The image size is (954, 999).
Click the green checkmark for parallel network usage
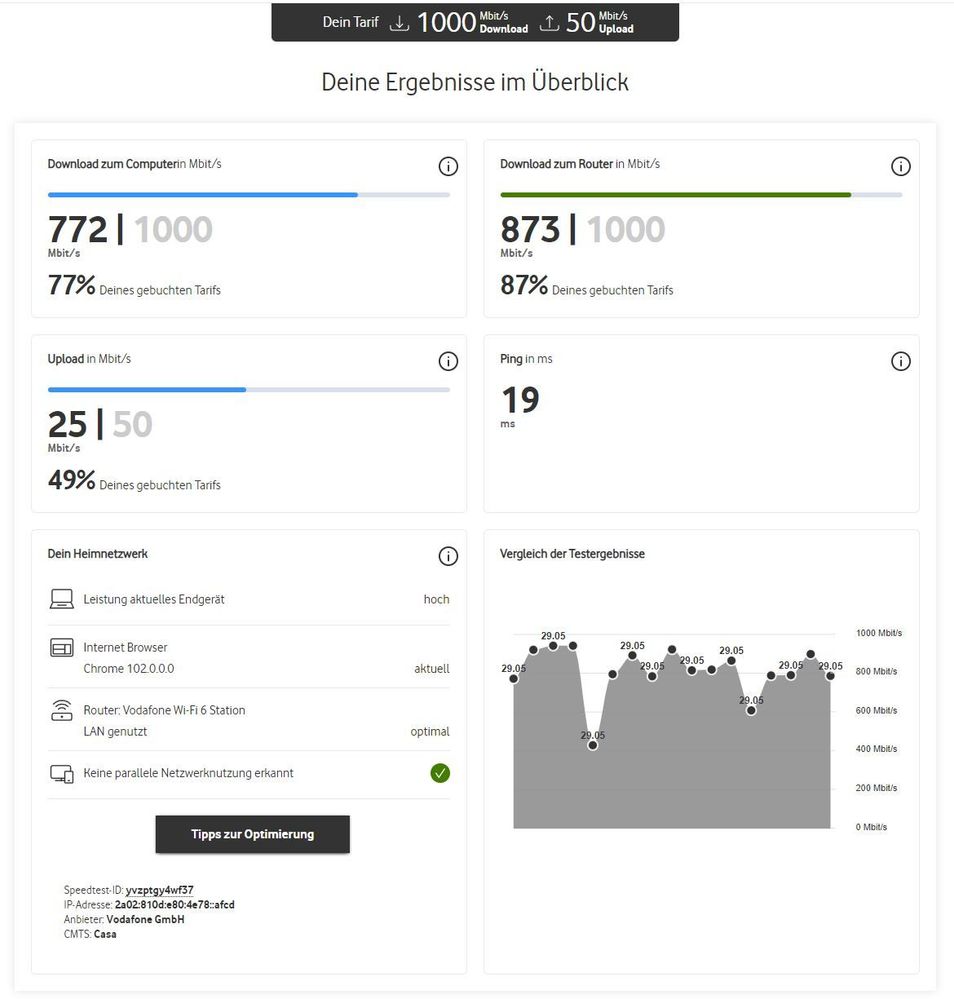point(440,773)
